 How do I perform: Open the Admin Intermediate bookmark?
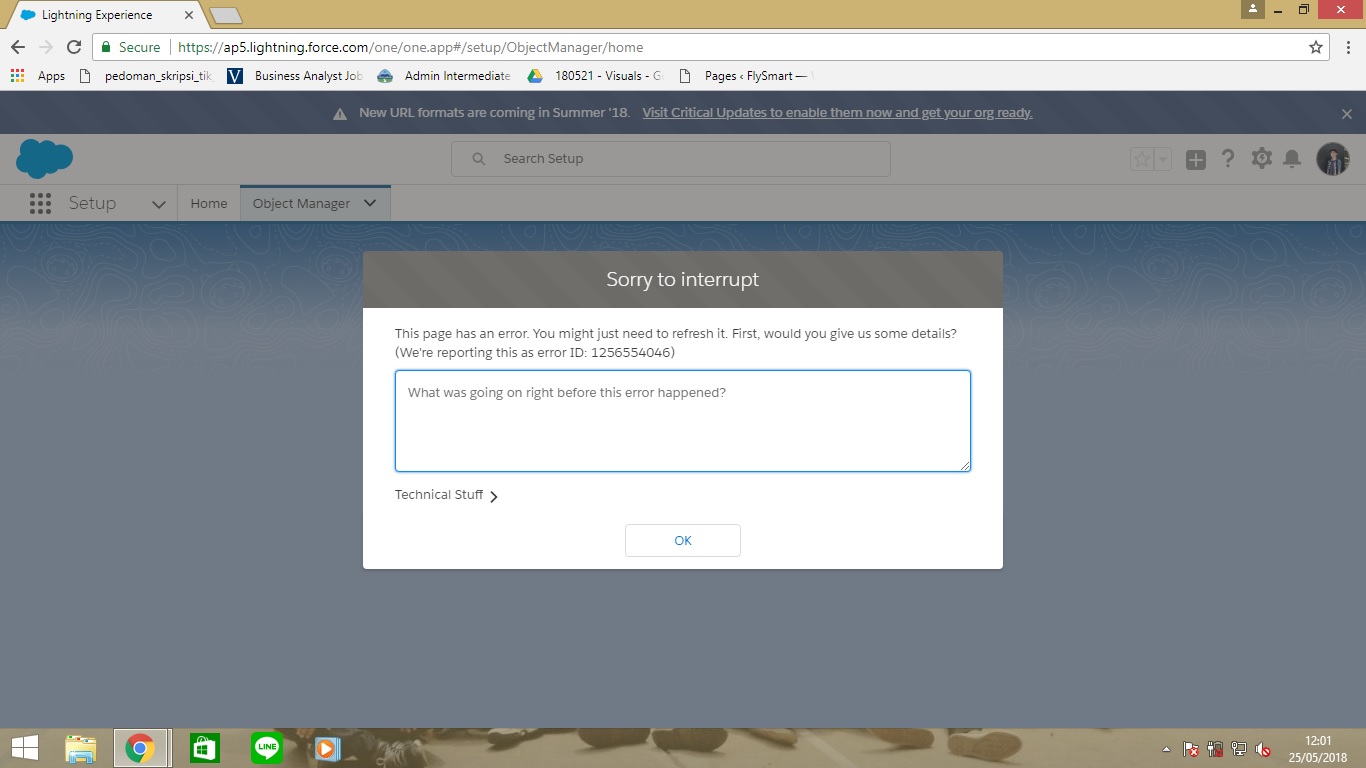click(444, 76)
